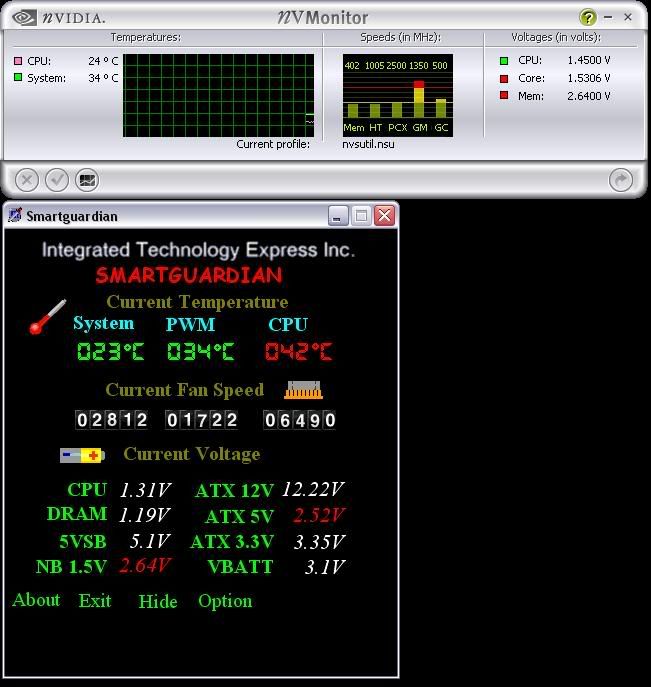651x687 pixels.
Task: Click the green System temperature color swatch
Action: click(18, 78)
